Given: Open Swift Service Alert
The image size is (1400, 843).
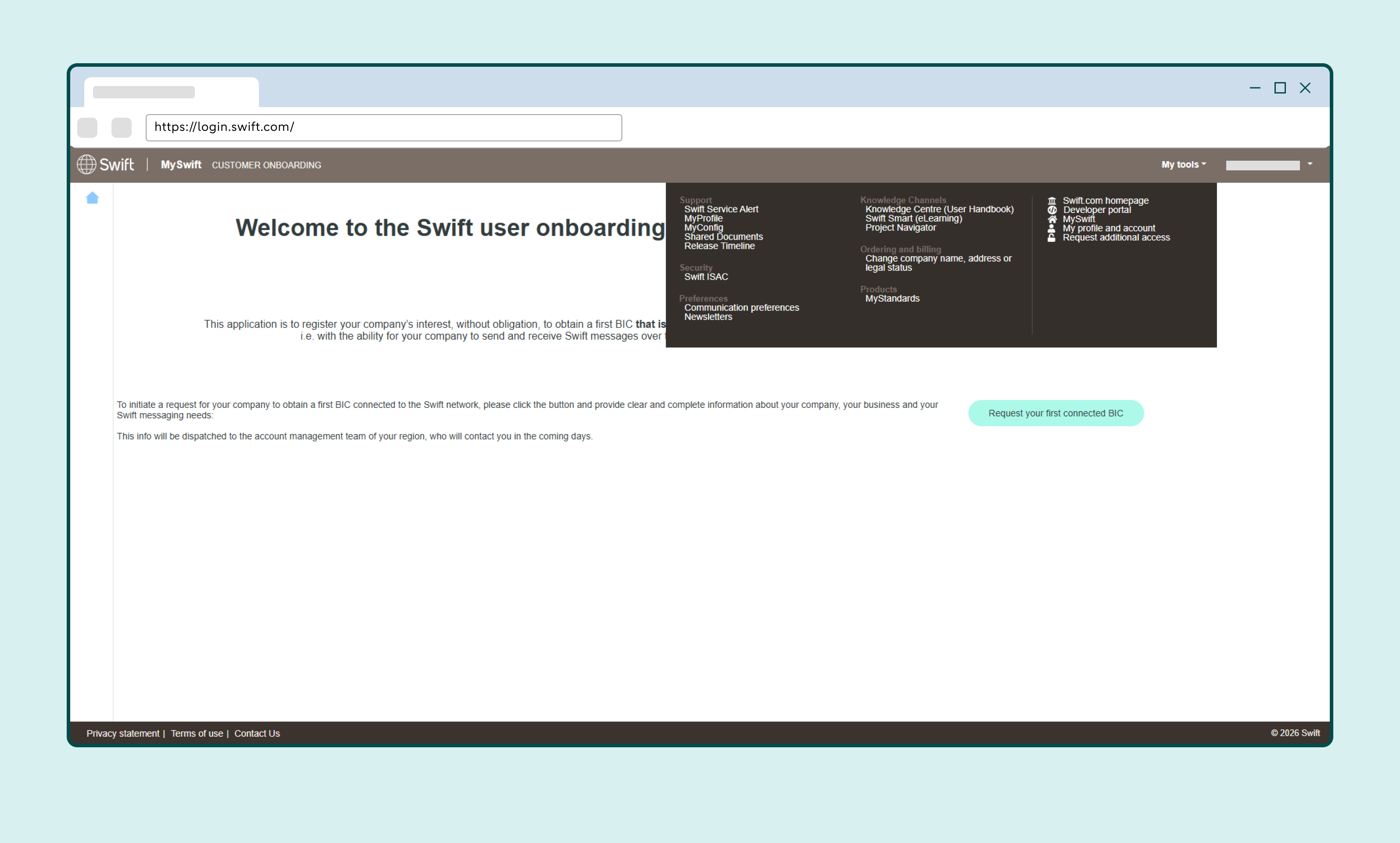Looking at the screenshot, I should coord(721,209).
